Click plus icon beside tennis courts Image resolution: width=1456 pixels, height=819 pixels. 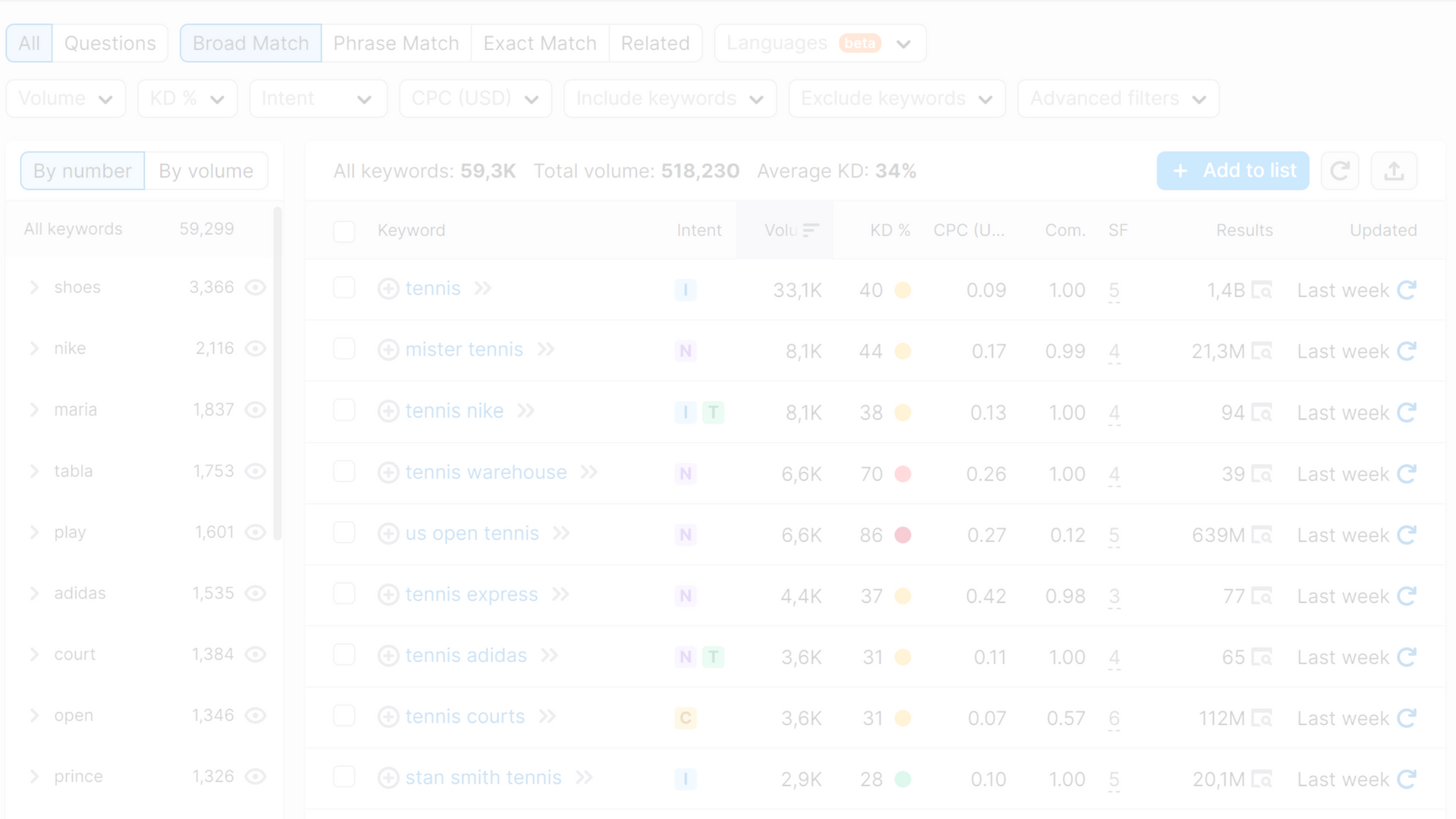click(x=388, y=717)
